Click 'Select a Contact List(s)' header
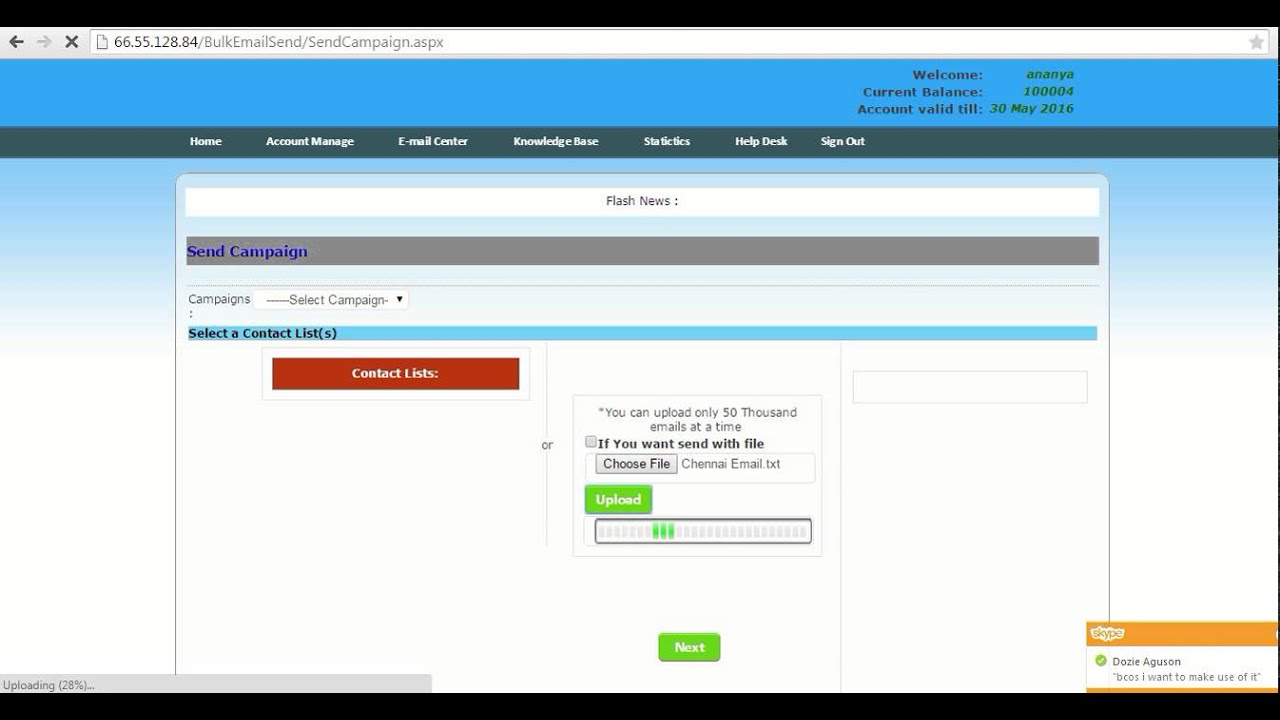The image size is (1280, 720). pos(263,333)
